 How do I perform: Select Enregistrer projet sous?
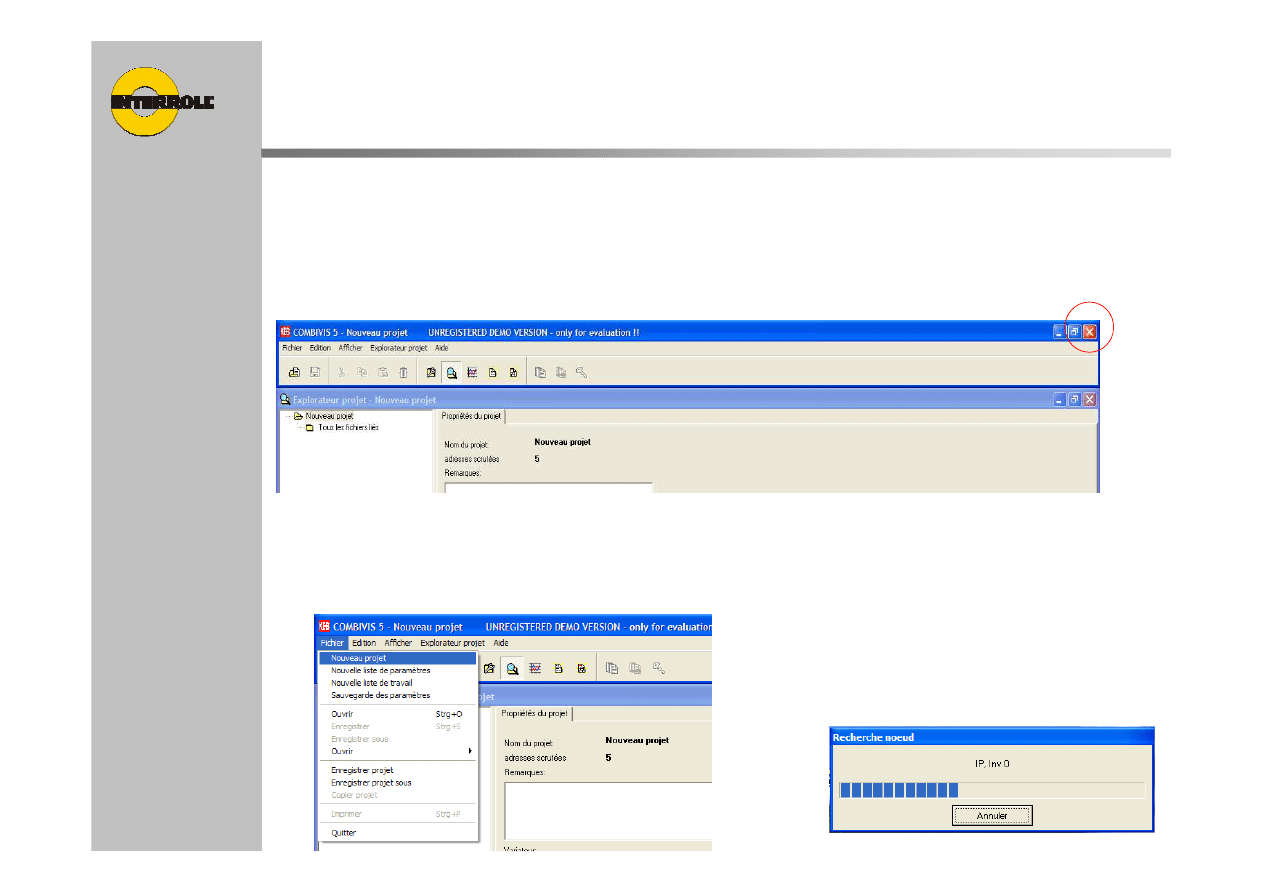coord(371,783)
